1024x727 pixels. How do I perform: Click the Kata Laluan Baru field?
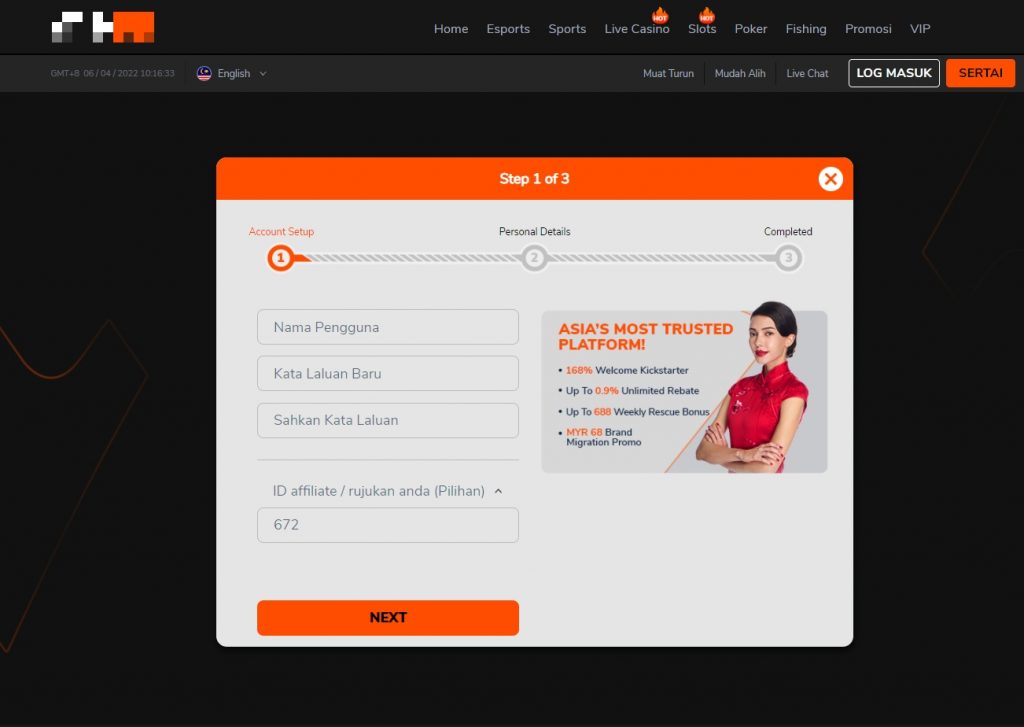(388, 373)
